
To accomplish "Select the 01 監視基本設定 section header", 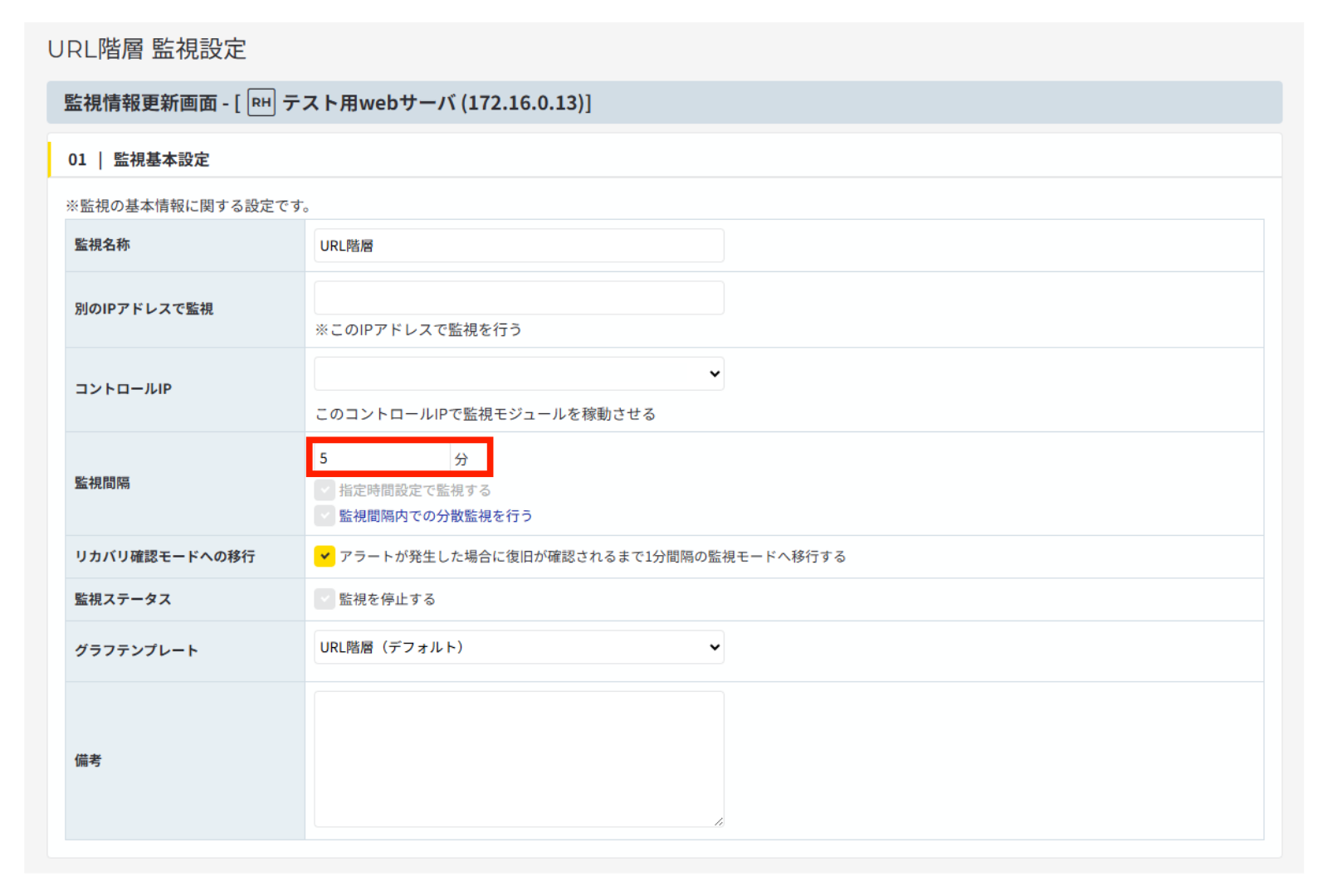I will point(139,159).
